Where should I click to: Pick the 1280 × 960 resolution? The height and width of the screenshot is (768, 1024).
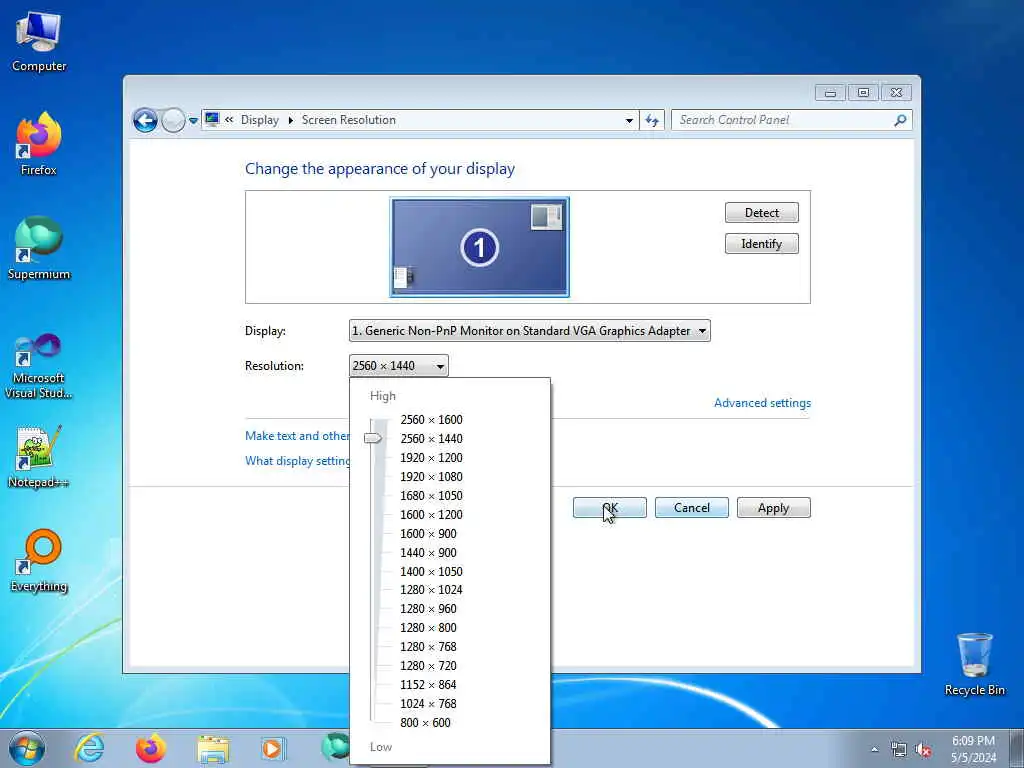click(x=428, y=608)
